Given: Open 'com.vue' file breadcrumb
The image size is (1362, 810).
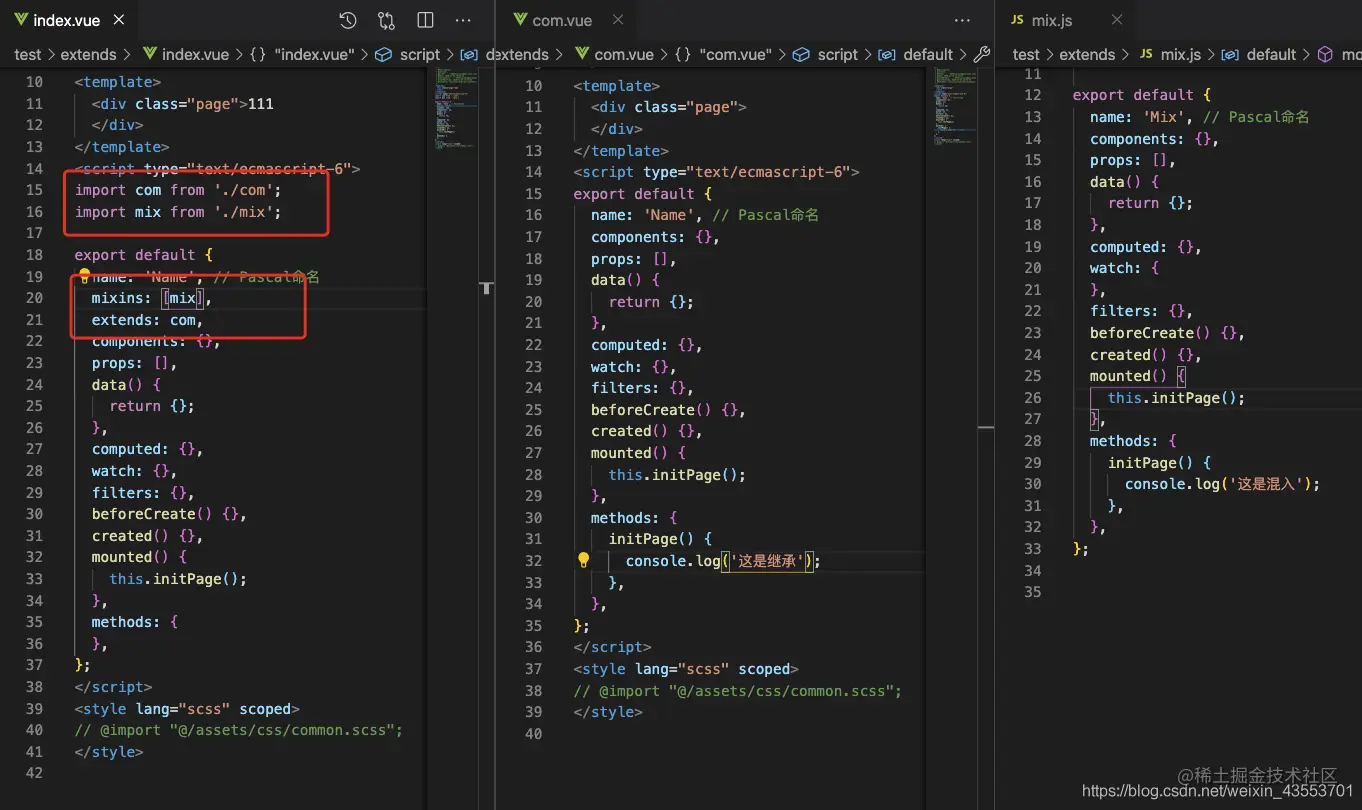Looking at the screenshot, I should click(x=615, y=55).
